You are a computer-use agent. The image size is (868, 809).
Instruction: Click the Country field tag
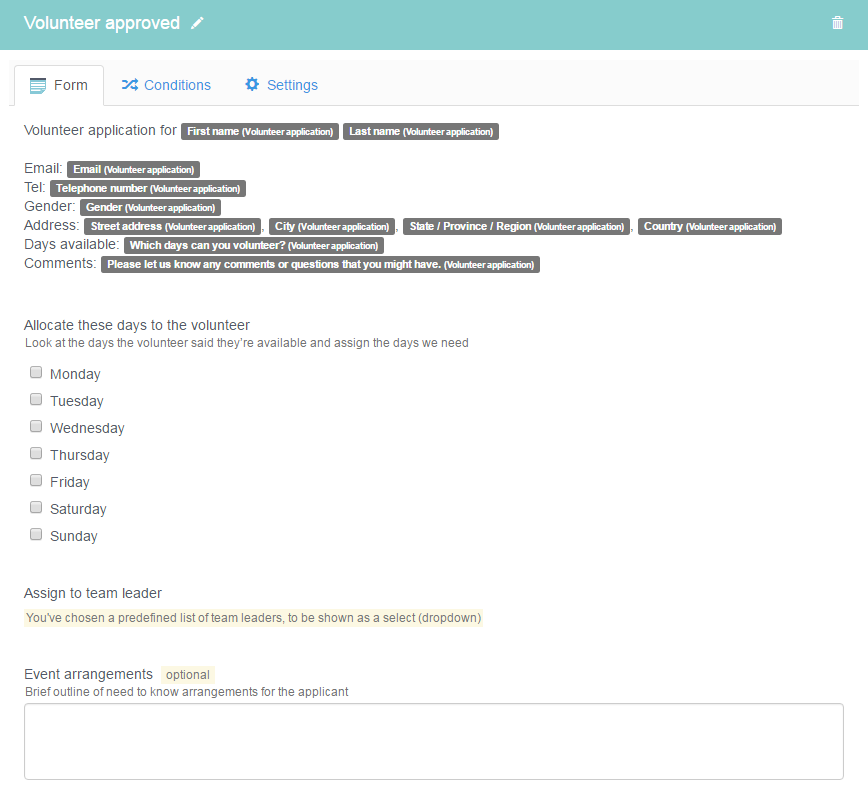coord(709,227)
